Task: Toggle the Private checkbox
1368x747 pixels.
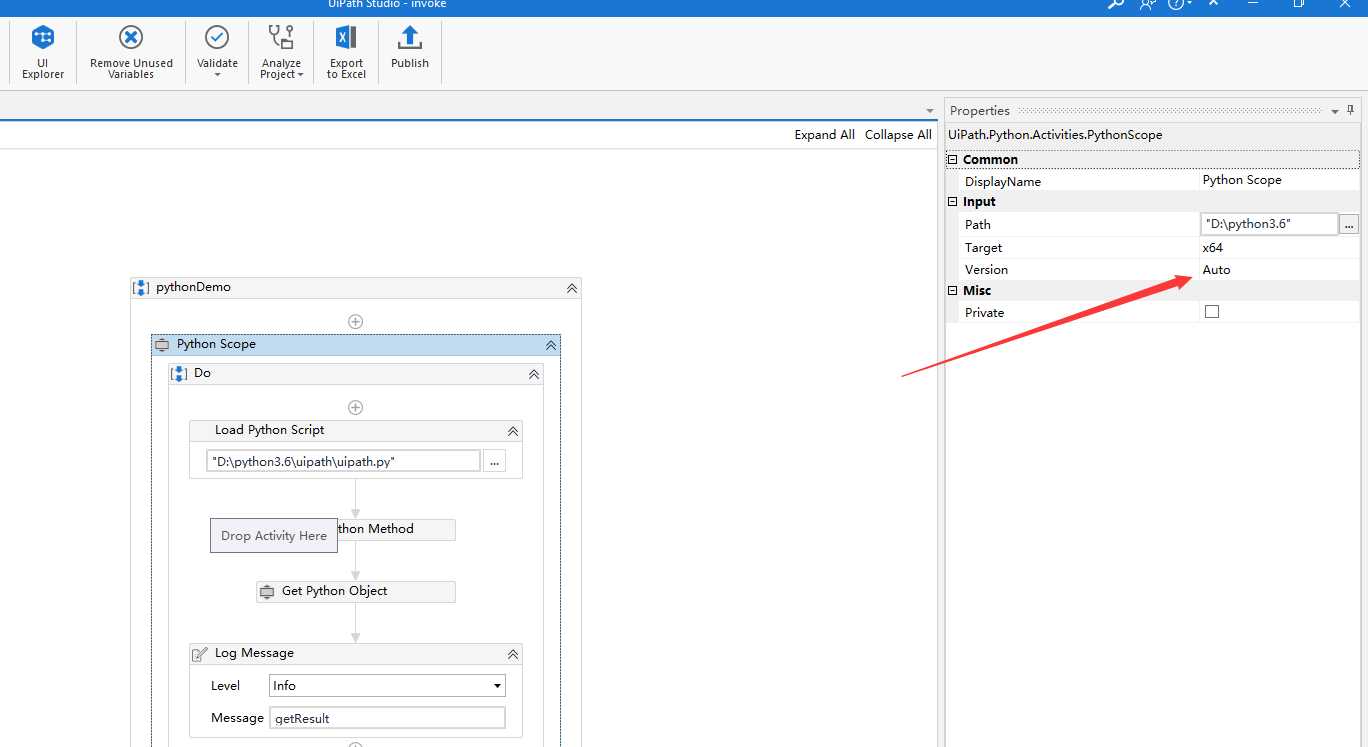Action: pos(1212,312)
